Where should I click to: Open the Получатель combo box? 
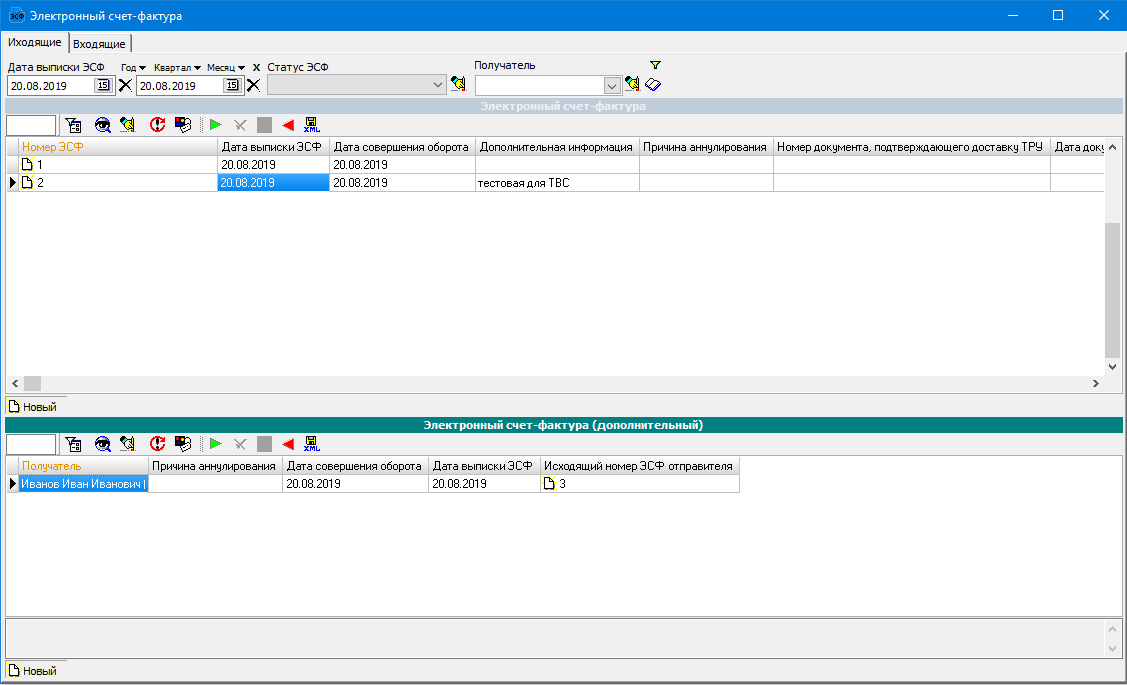click(612, 86)
